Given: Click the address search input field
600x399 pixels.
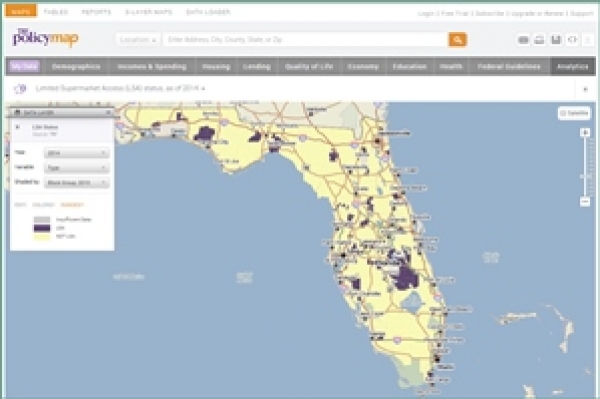Looking at the screenshot, I should tap(305, 39).
